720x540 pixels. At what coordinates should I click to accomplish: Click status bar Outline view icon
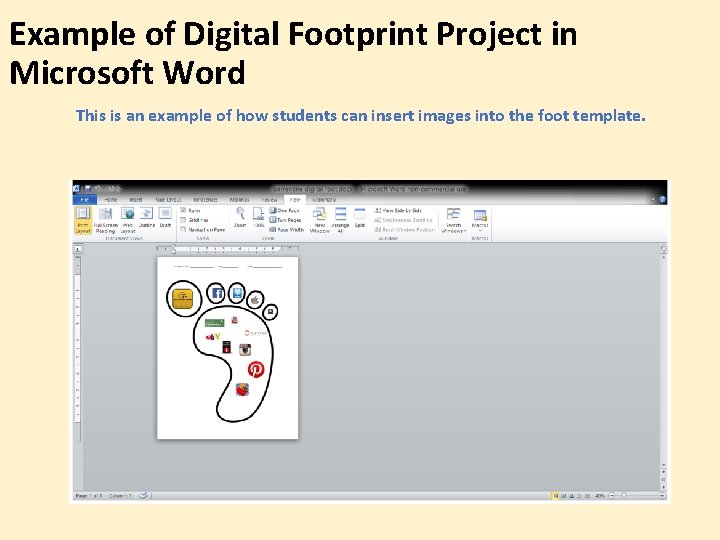tap(579, 496)
